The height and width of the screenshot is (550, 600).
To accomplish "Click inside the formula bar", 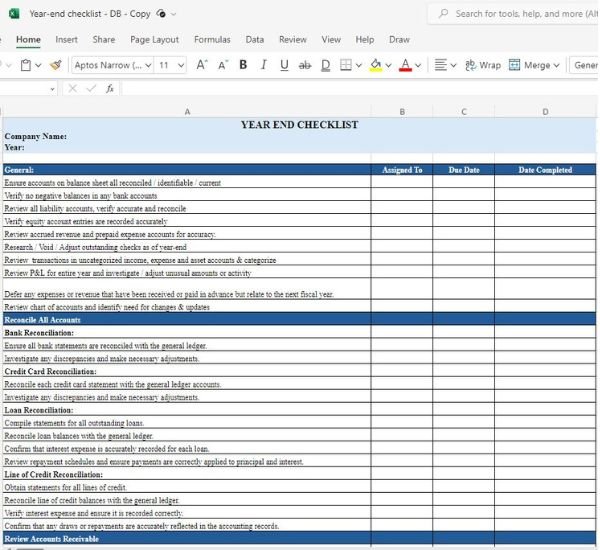I will click(359, 89).
